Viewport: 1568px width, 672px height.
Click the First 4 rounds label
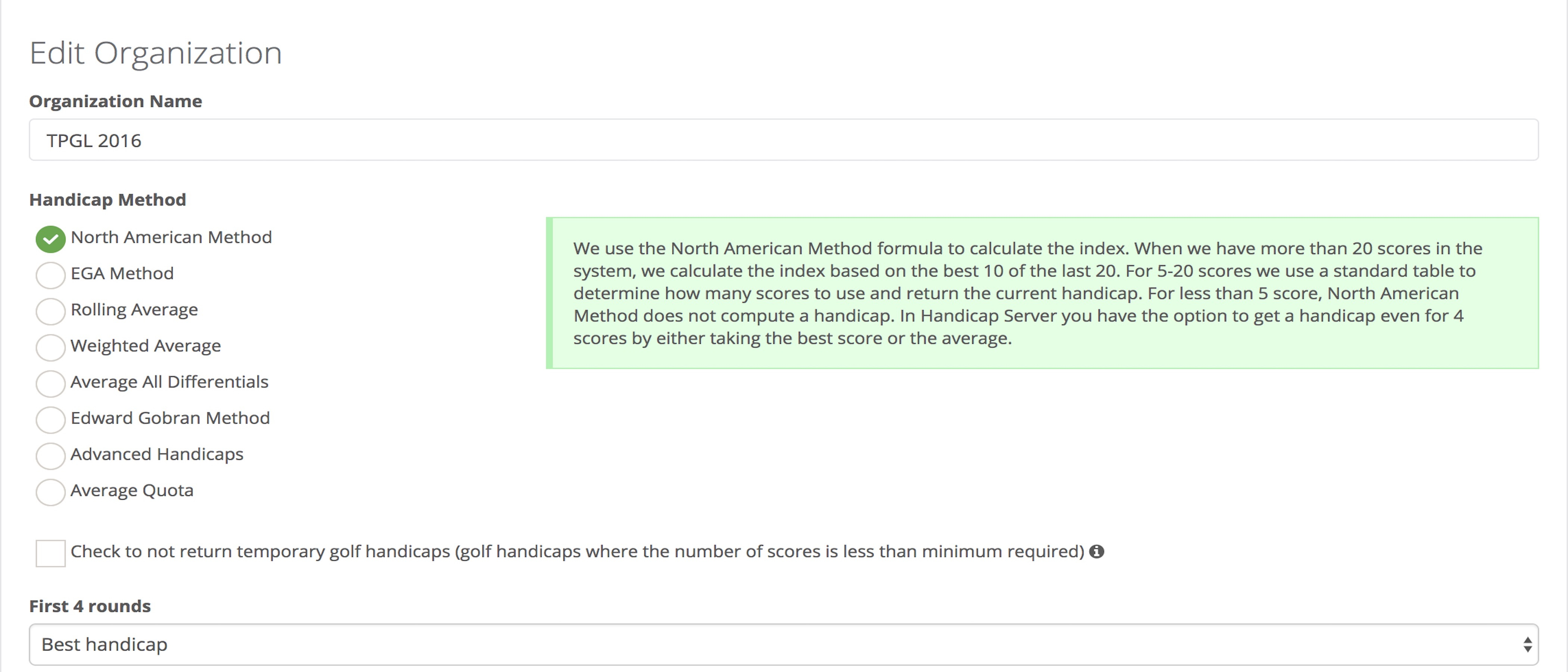click(90, 606)
